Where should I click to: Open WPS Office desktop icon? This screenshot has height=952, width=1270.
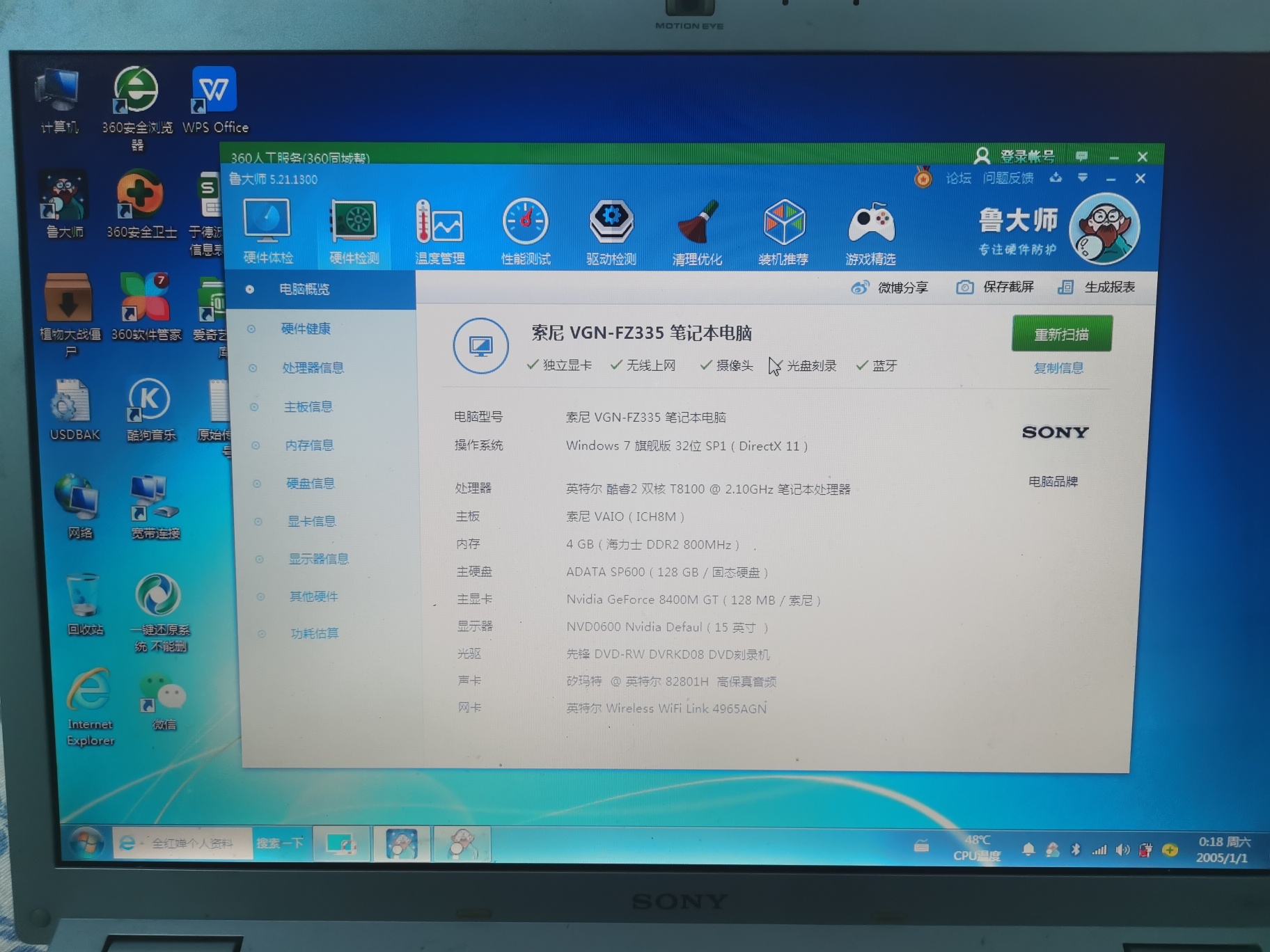(215, 101)
